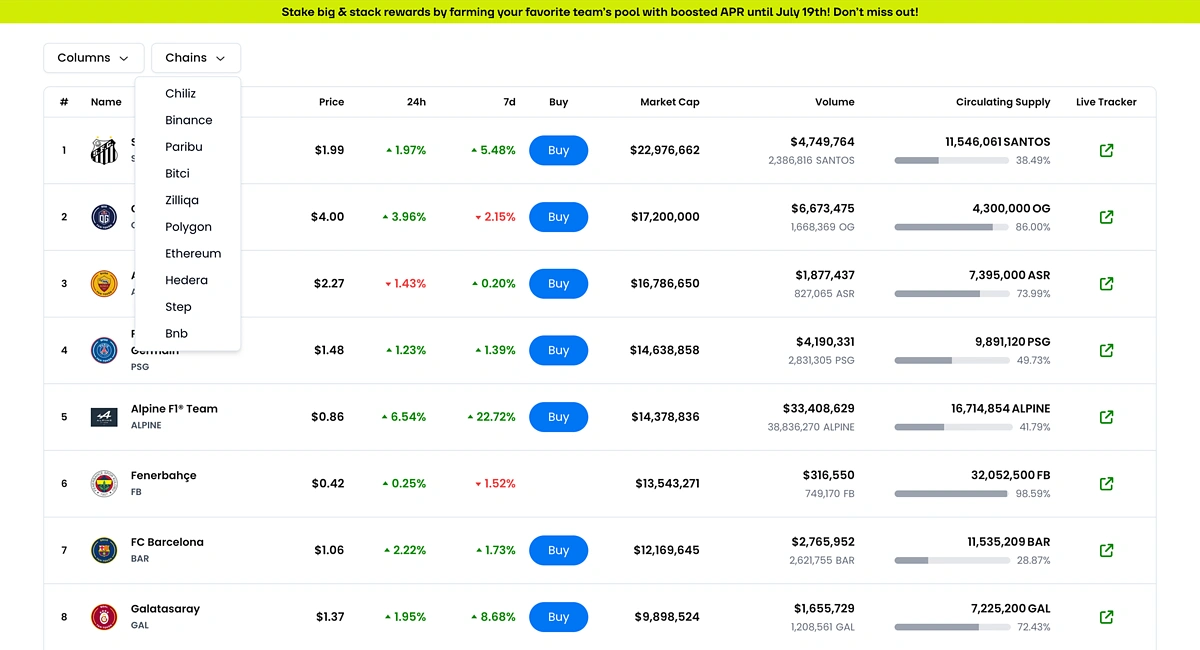This screenshot has height=650, width=1200.
Task: Sort the table by the 7d column
Action: pos(509,102)
